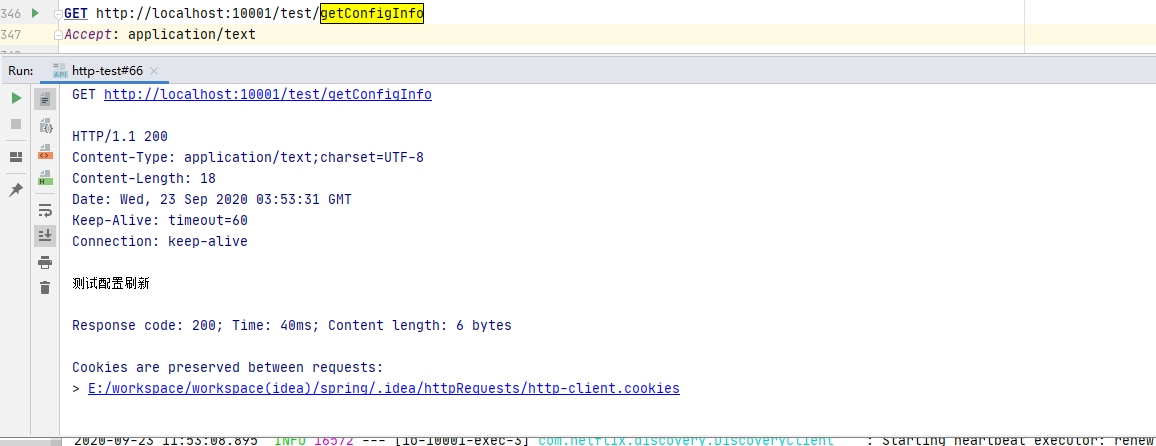View response as plain text
Viewport: 1156px width, 446px height.
point(45,100)
